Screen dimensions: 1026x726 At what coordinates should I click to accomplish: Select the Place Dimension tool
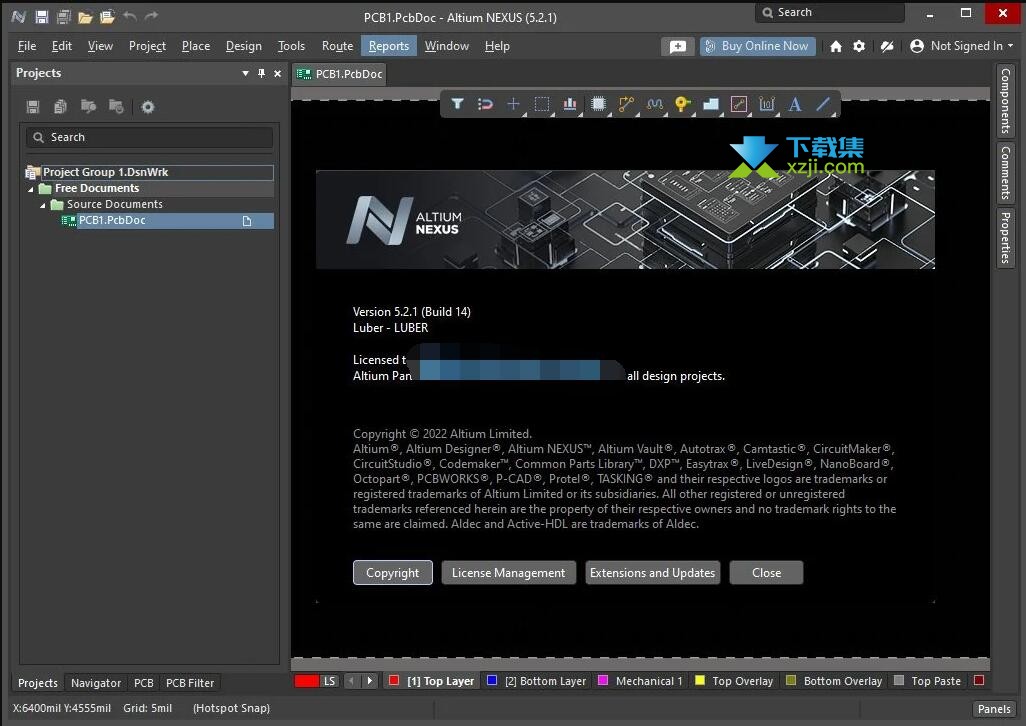(x=767, y=104)
